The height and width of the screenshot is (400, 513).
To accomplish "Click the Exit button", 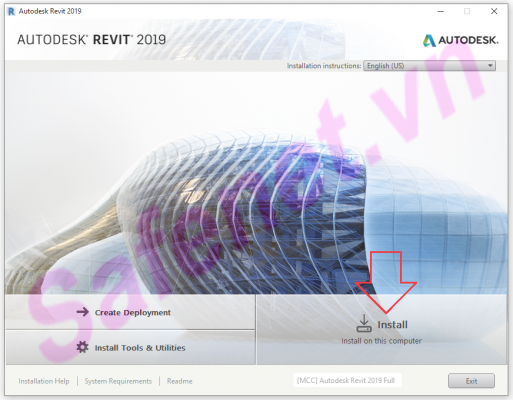I will [x=471, y=381].
